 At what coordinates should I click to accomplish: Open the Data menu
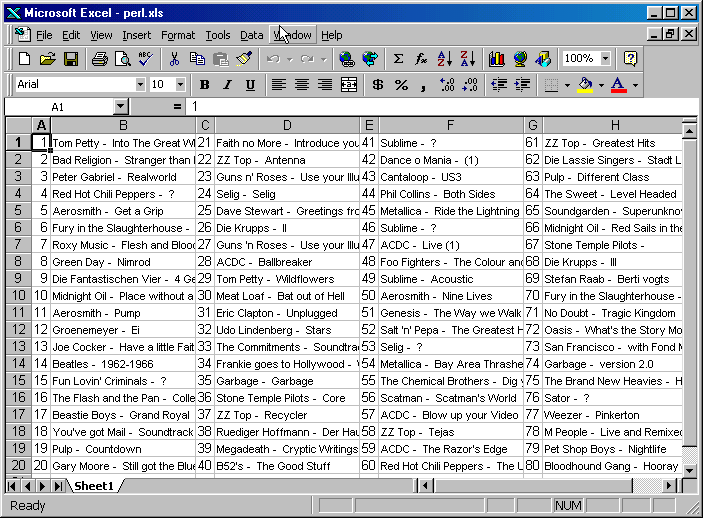coord(252,35)
